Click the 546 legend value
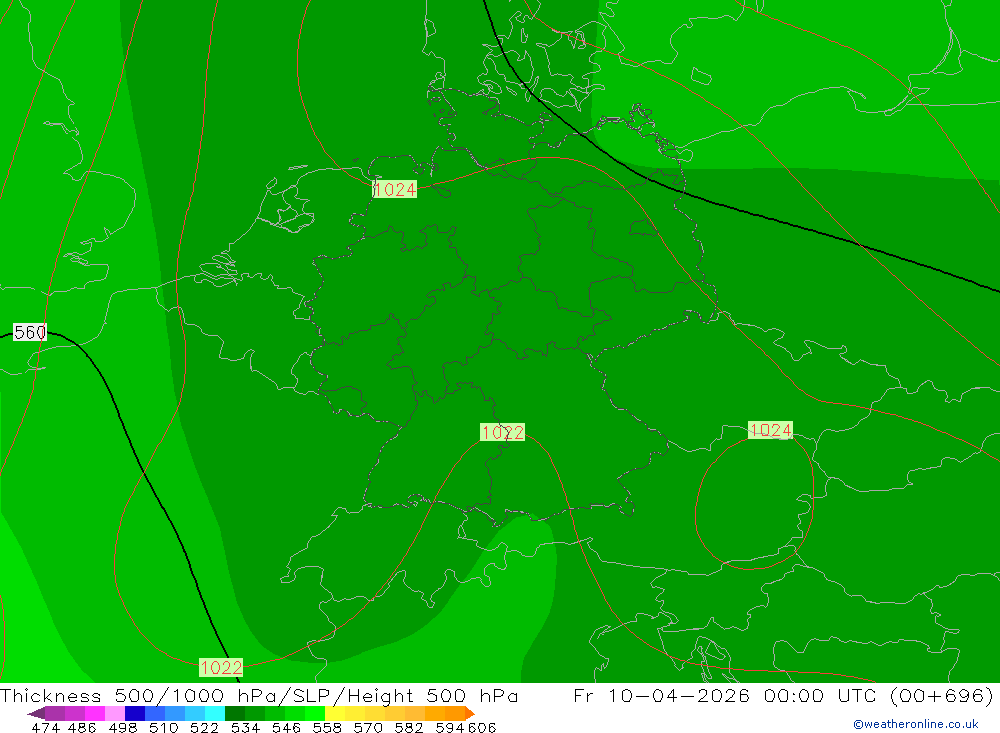 286,728
